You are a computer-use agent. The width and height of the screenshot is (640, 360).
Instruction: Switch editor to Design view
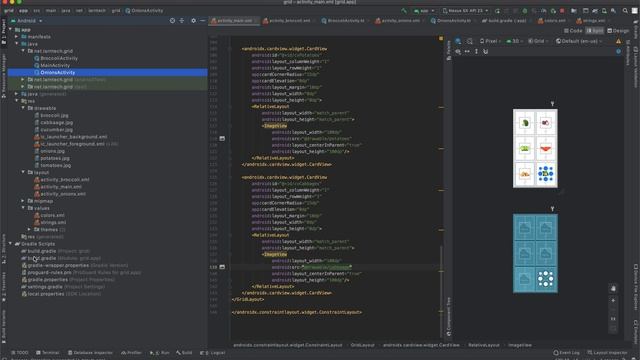(x=618, y=31)
